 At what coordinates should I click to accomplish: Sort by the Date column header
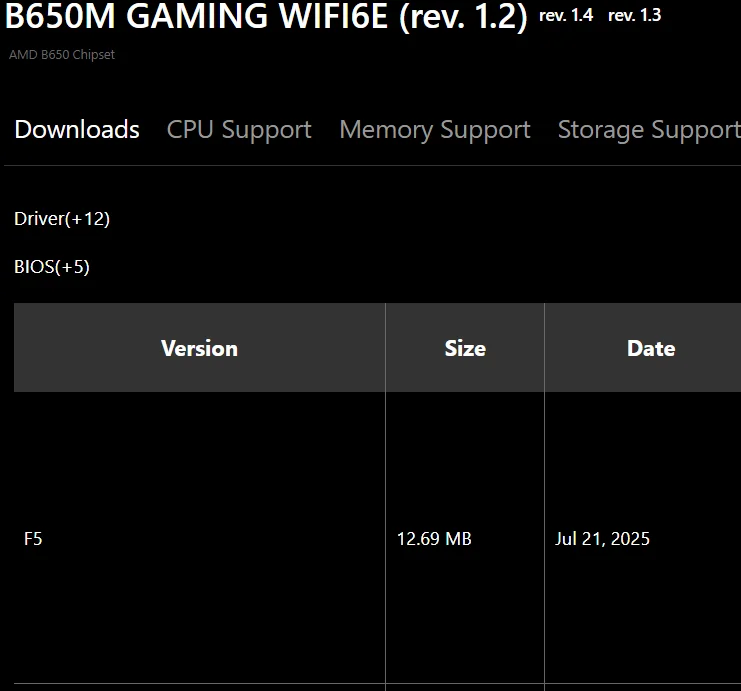tap(651, 348)
